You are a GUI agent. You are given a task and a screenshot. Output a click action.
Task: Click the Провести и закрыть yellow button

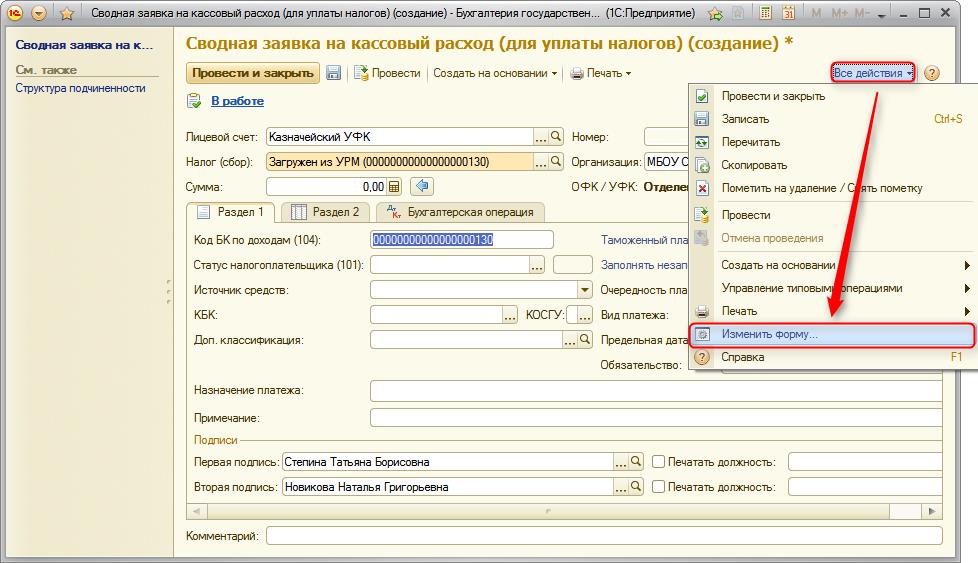[x=253, y=73]
